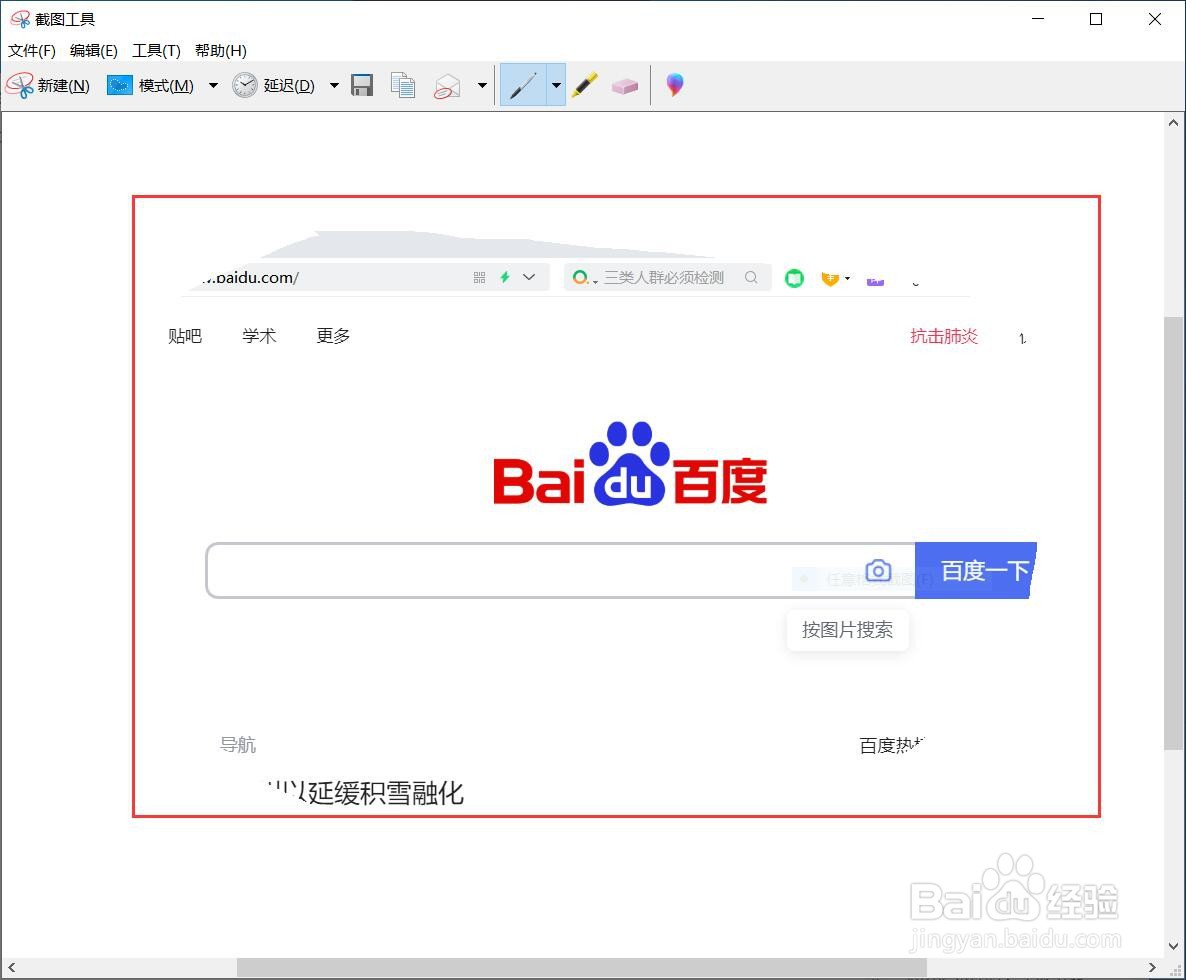1186x980 pixels.
Task: Click the 学术 link in snip
Action: coord(259,336)
